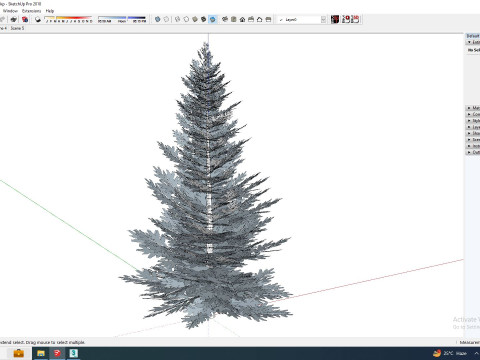Set camera to Back view
This screenshot has height=360, width=480.
click(x=260, y=19)
